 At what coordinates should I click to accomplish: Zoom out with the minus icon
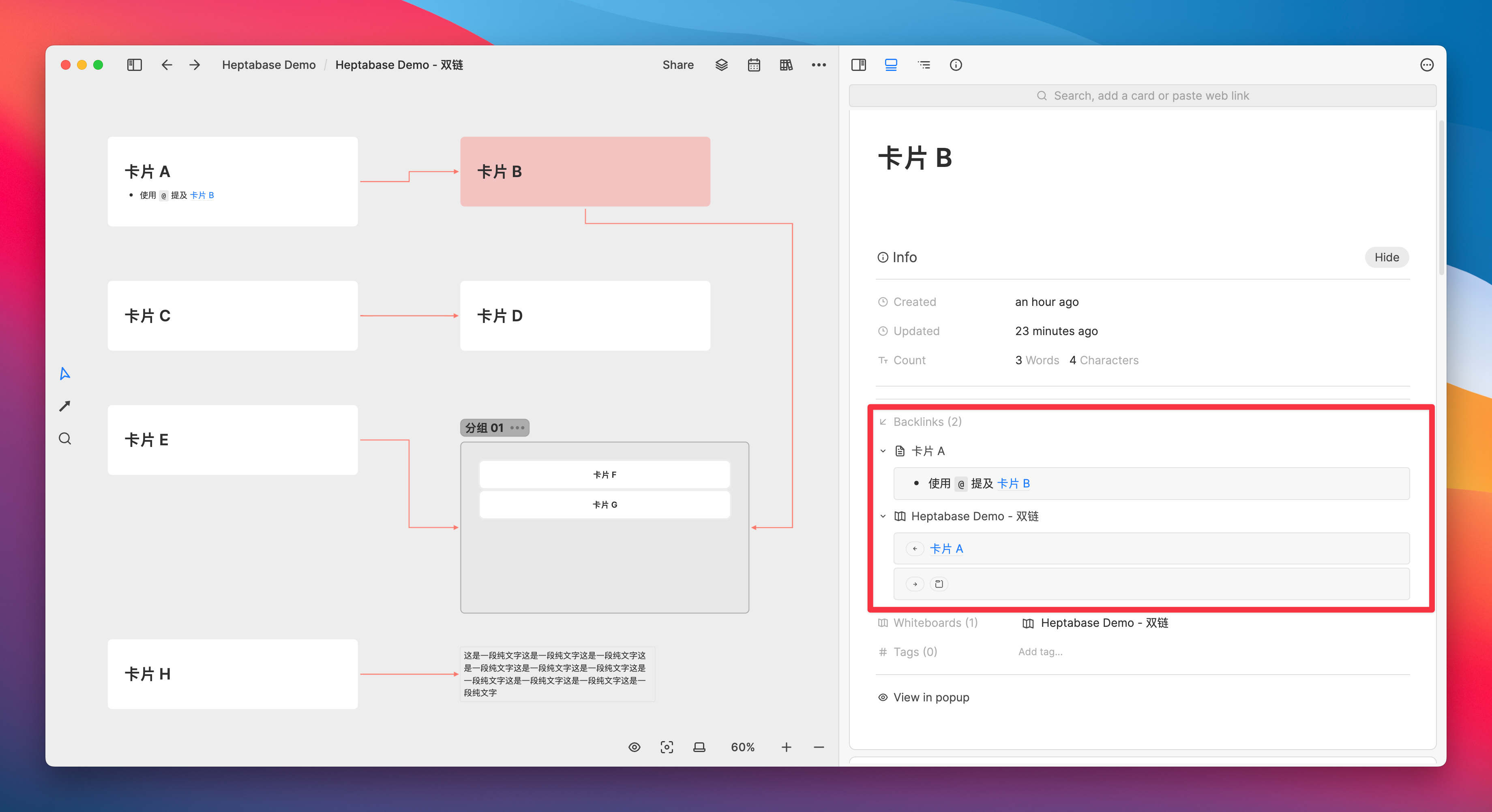819,747
